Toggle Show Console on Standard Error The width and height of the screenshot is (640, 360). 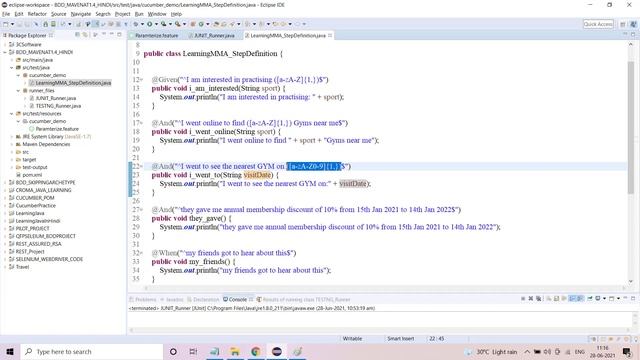pos(581,299)
